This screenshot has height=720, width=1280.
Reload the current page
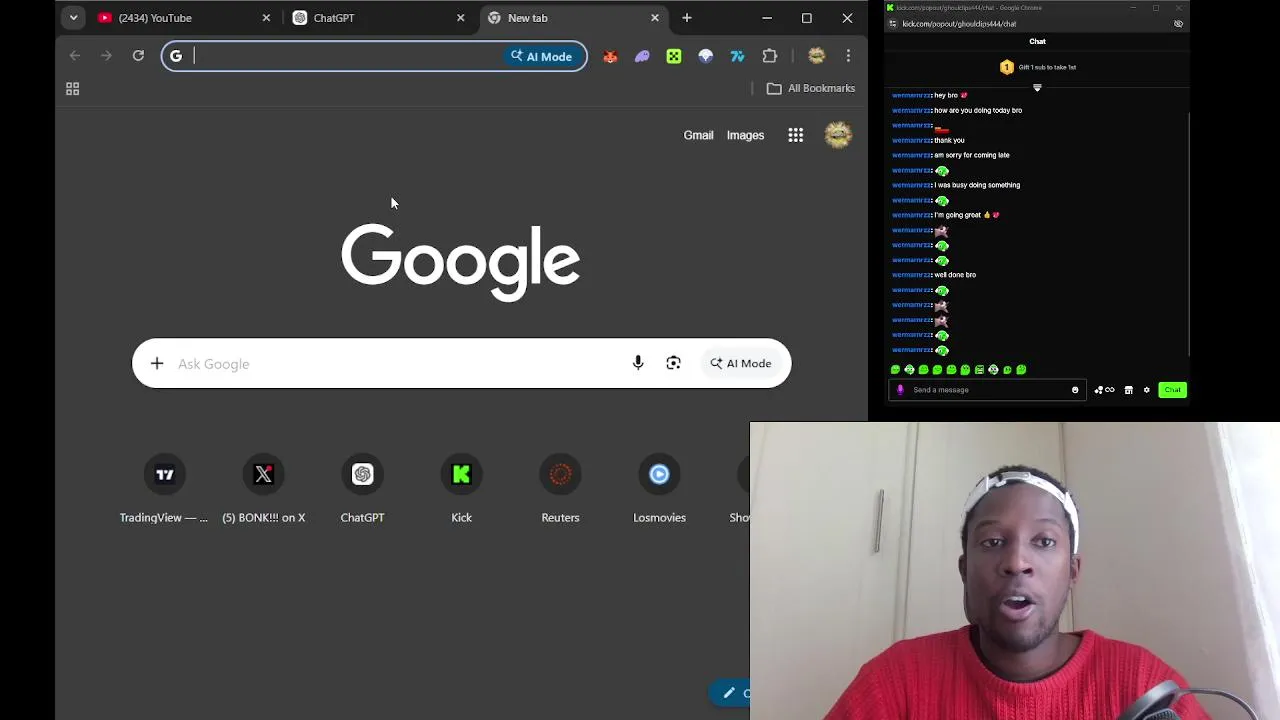click(x=138, y=56)
